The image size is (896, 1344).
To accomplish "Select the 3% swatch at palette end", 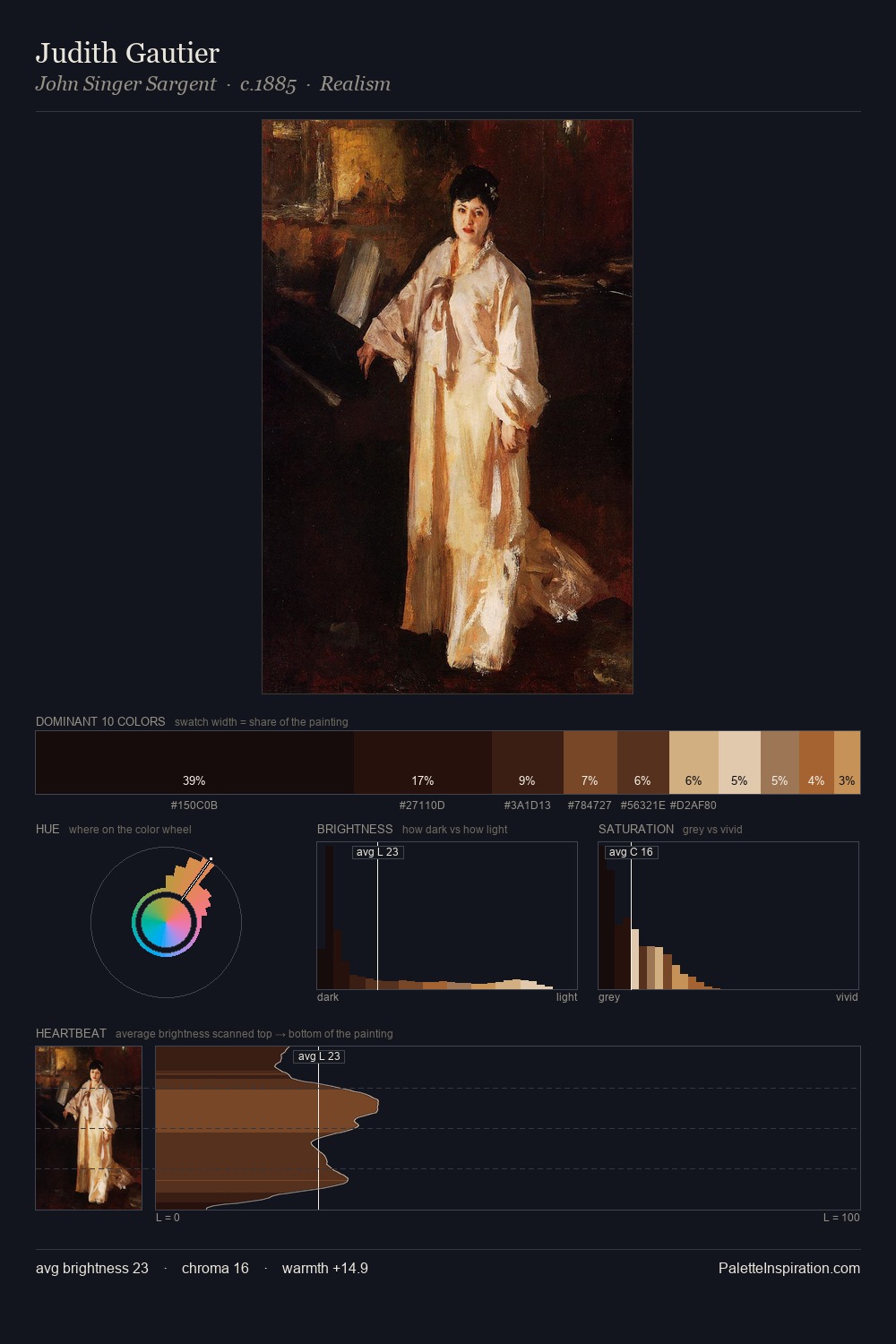I will [x=847, y=762].
